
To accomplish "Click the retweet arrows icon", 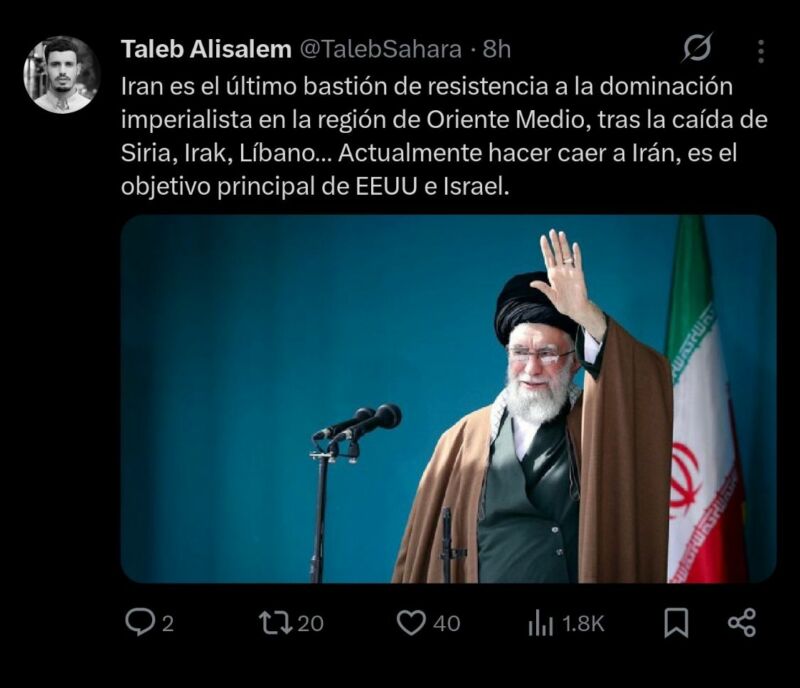I will [x=276, y=623].
